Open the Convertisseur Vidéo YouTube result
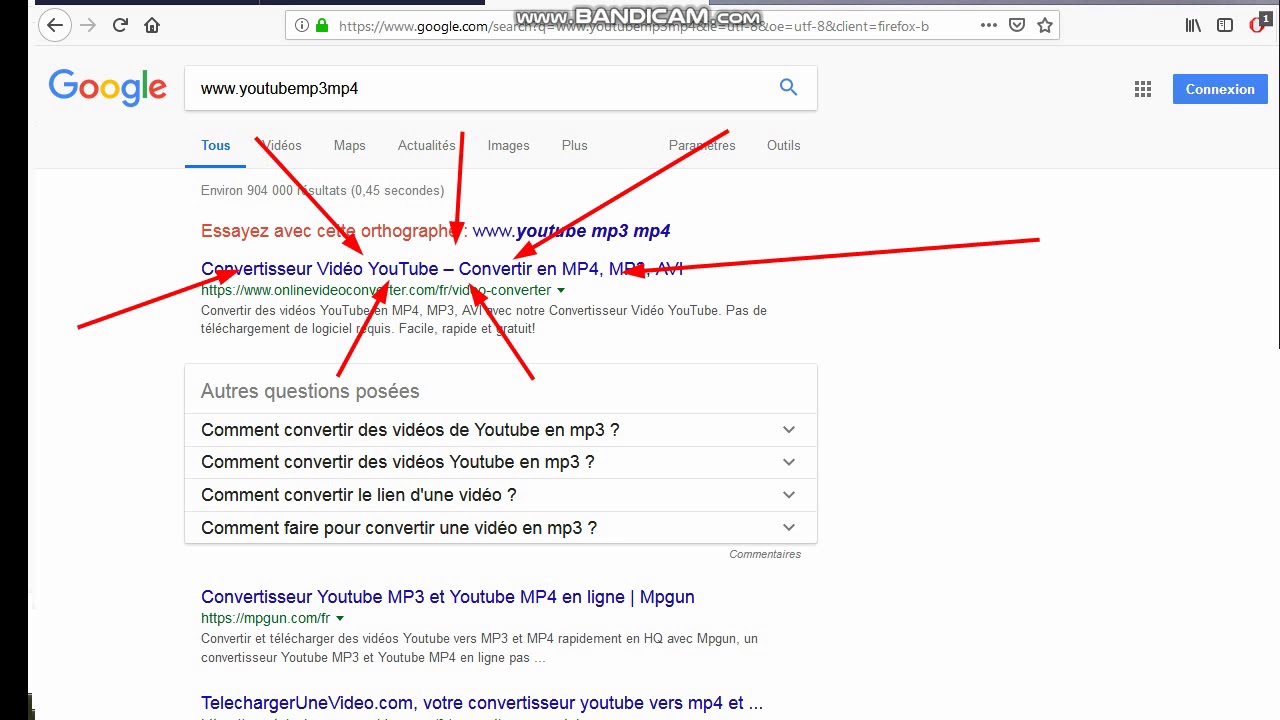The height and width of the screenshot is (720, 1280). click(x=442, y=269)
